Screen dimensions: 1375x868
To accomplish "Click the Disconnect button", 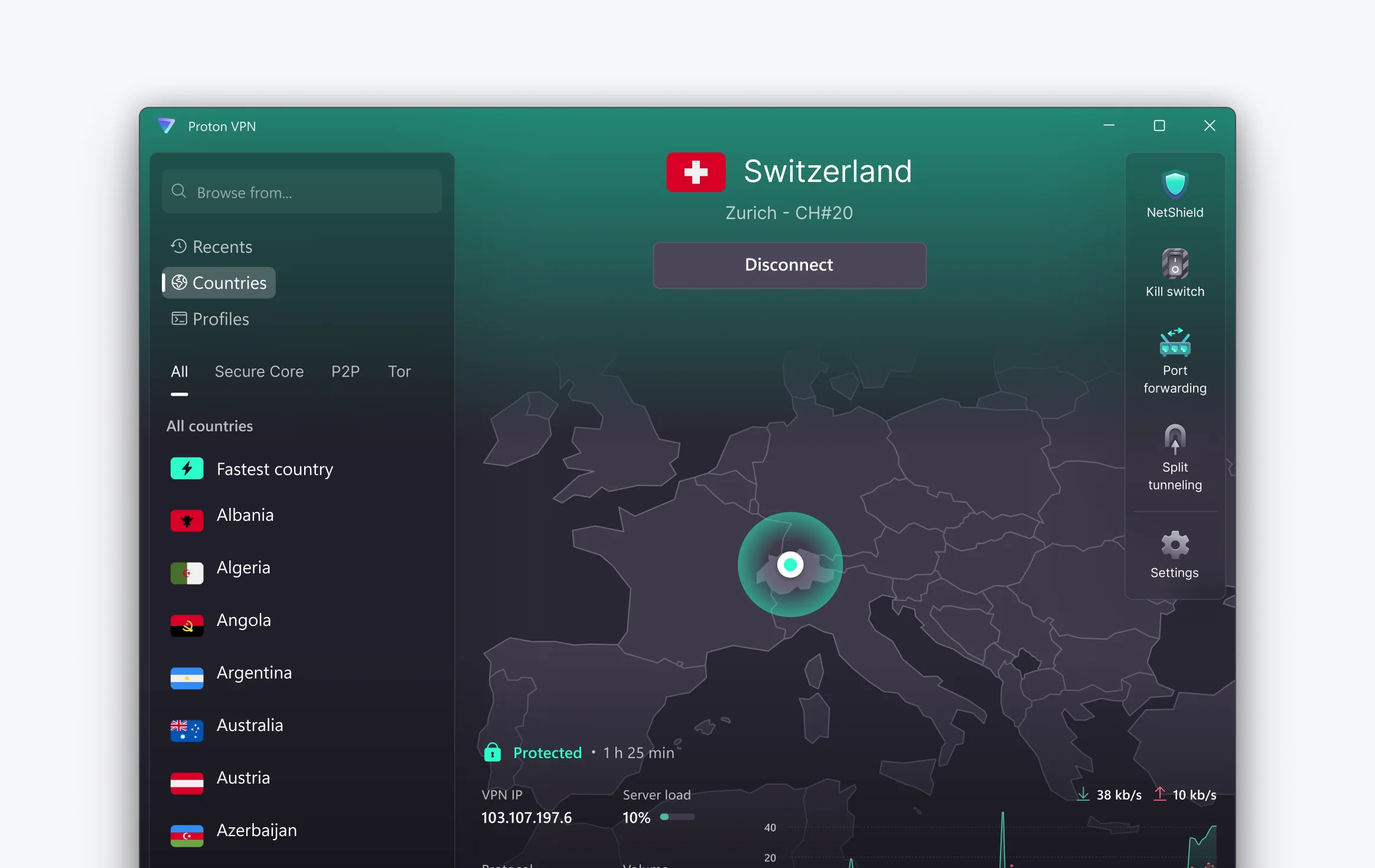I will [789, 265].
